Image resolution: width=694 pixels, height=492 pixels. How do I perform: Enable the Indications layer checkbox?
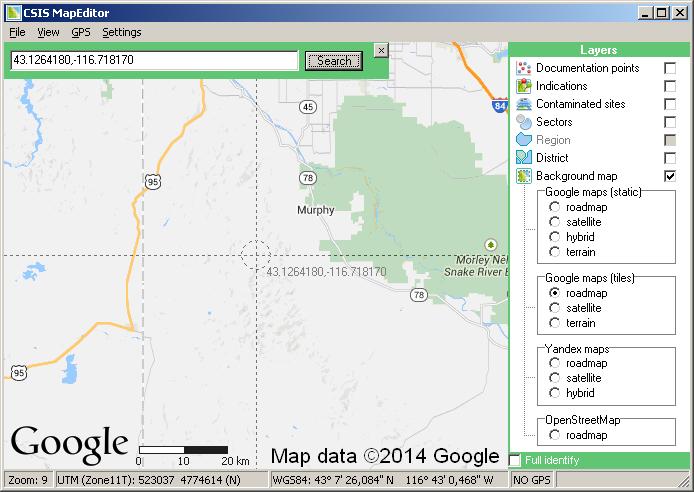click(670, 86)
